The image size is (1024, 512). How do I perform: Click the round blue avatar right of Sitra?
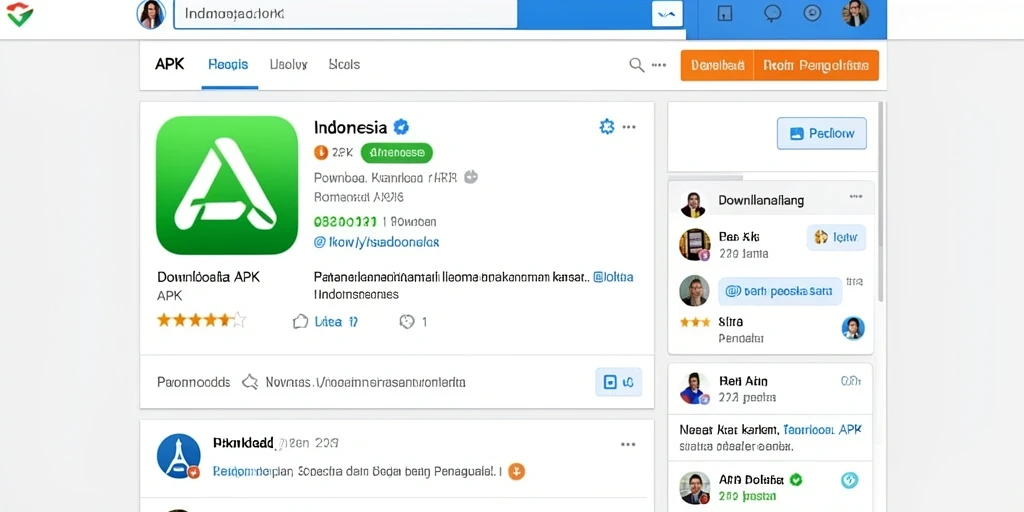[853, 328]
